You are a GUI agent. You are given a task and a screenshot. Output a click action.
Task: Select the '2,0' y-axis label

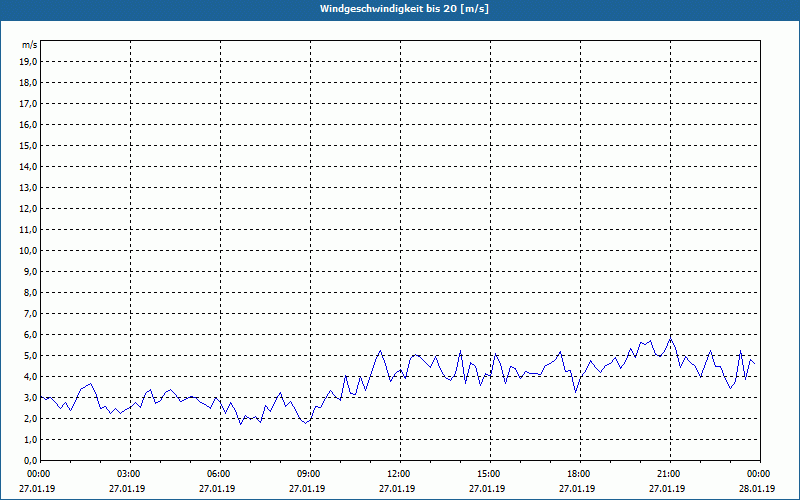31,418
